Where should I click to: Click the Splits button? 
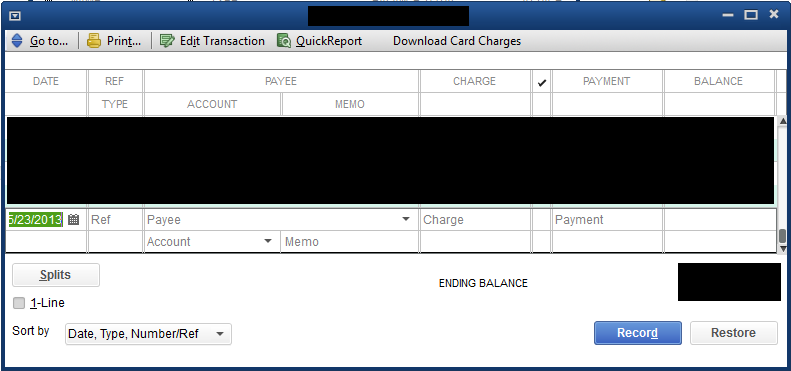(x=56, y=275)
